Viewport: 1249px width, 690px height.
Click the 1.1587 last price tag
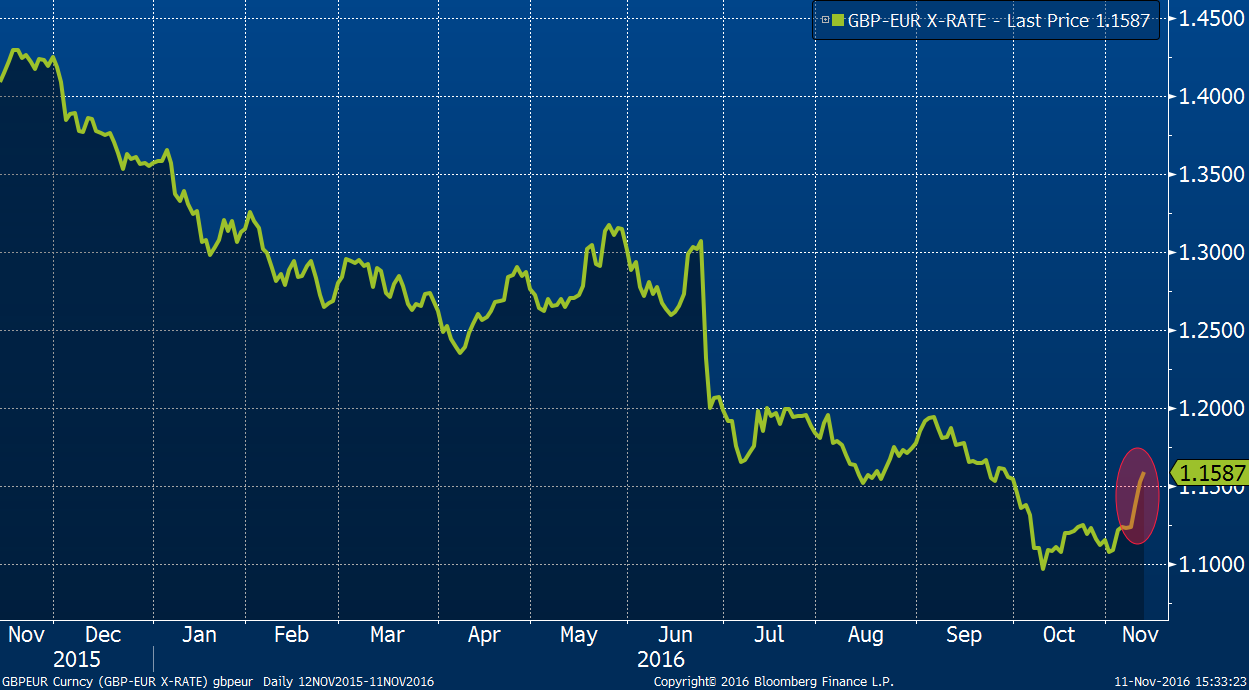pos(1212,473)
